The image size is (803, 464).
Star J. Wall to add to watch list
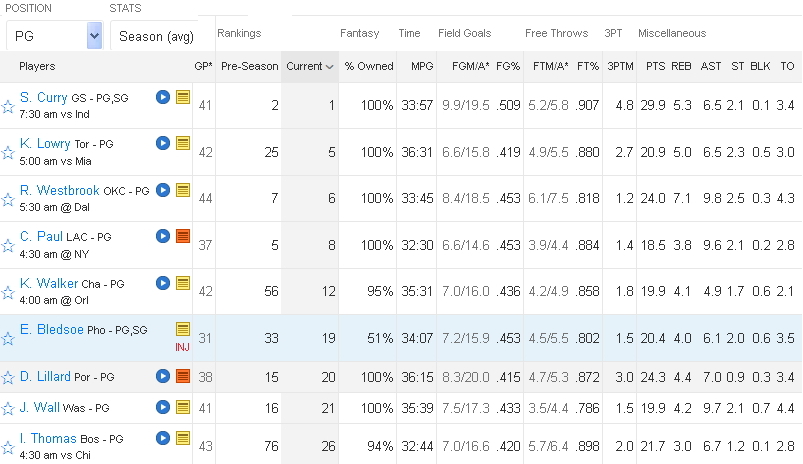(x=8, y=409)
